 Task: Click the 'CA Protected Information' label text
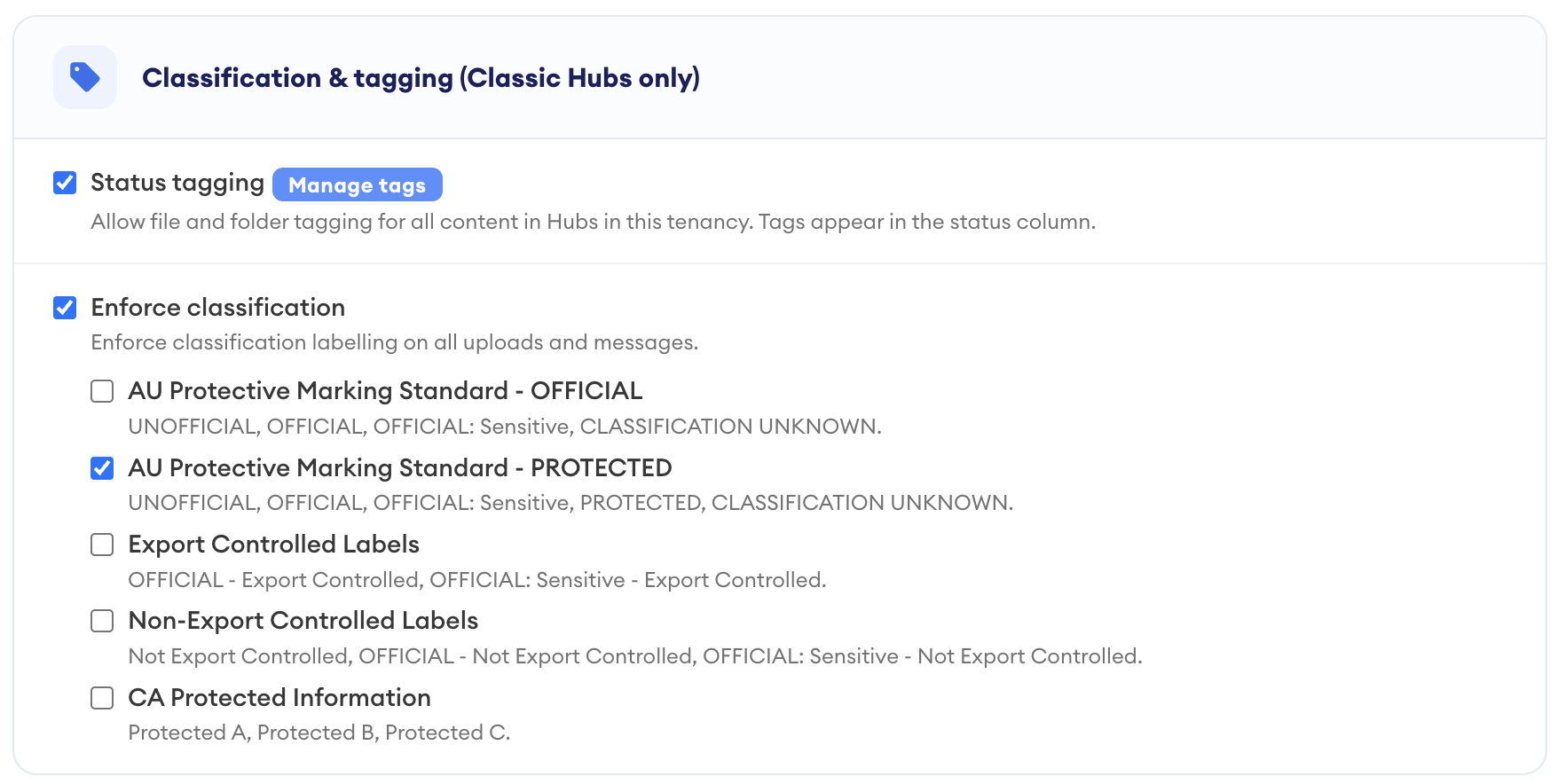point(279,698)
